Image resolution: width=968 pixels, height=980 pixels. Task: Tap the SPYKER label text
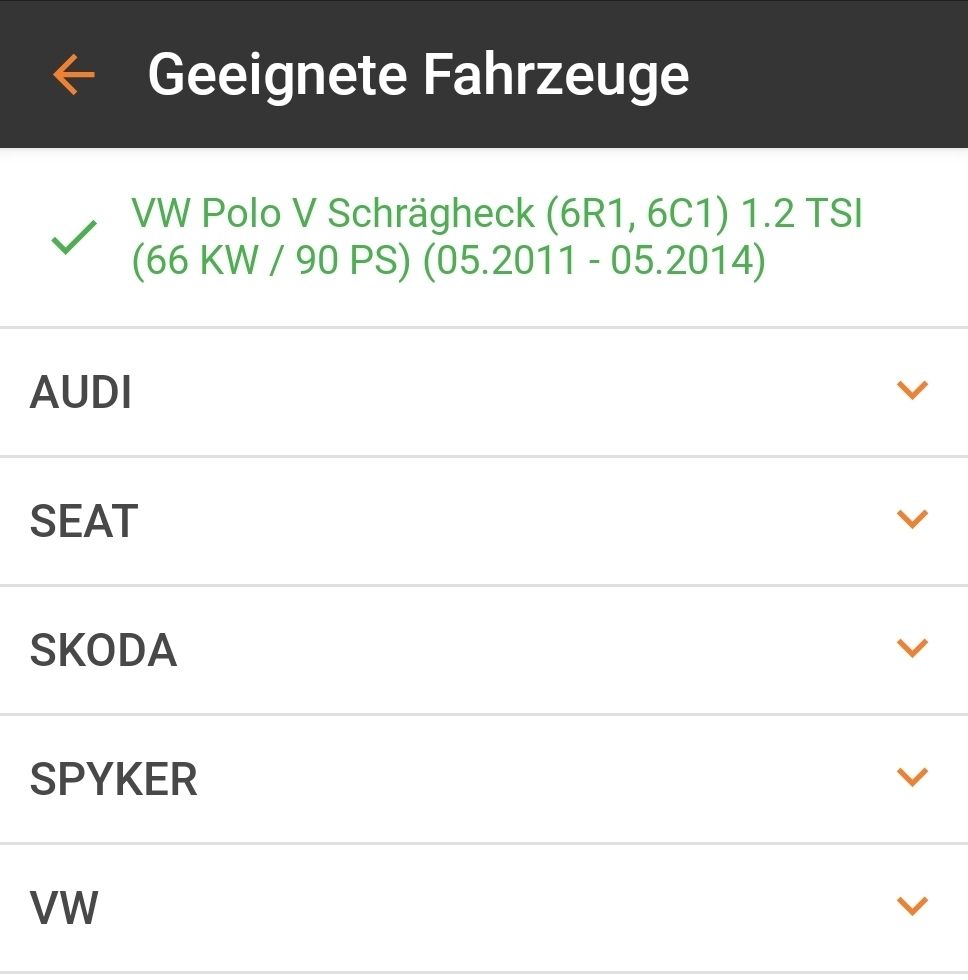pyautogui.click(x=114, y=779)
